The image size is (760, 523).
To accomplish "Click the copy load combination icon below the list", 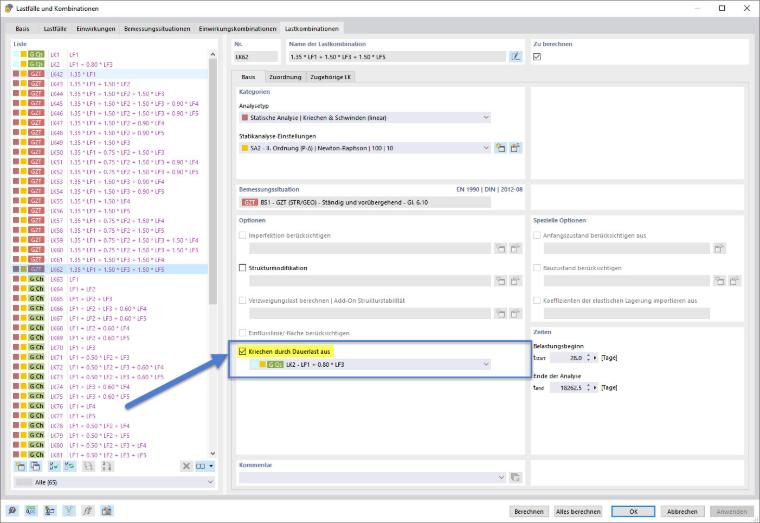I will click(x=35, y=466).
